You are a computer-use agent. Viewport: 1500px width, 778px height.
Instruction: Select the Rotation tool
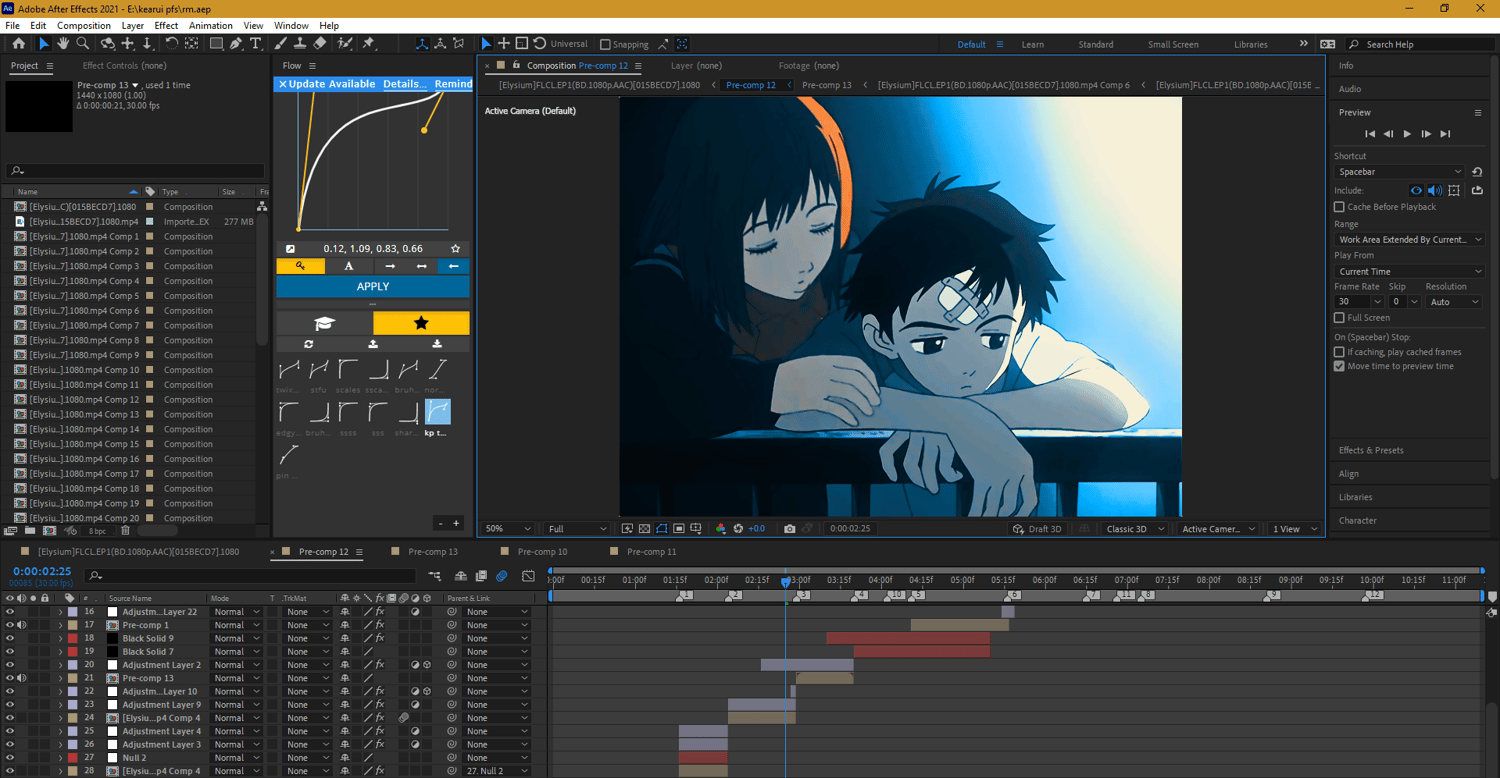[x=171, y=44]
